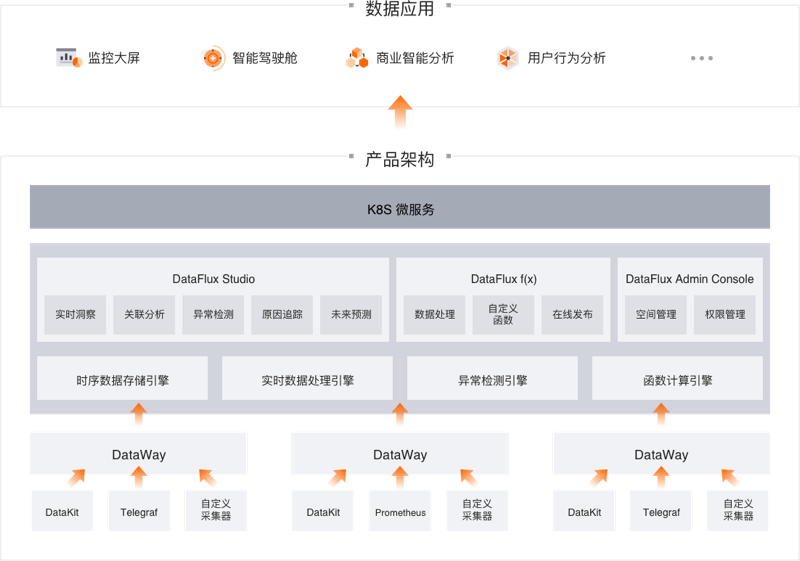Select the DataKit box beside Prometheus
This screenshot has width=800, height=561.
tap(323, 511)
